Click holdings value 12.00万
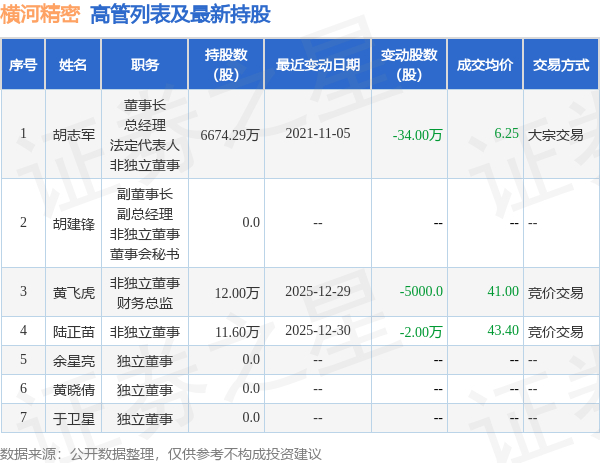The height and width of the screenshot is (463, 600). point(237,293)
